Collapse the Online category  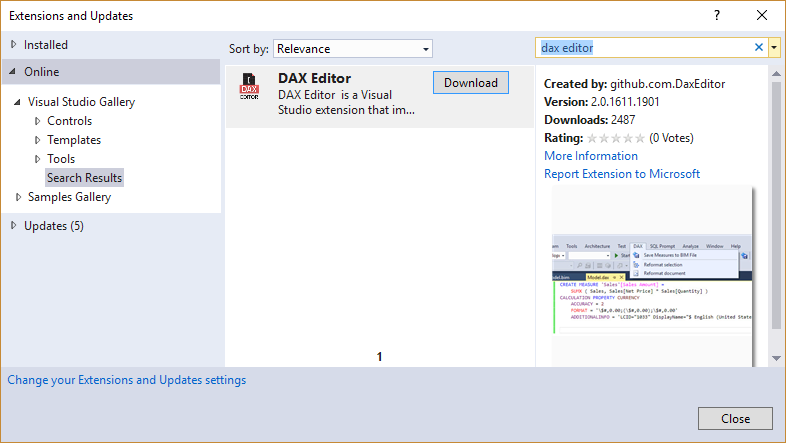(x=13, y=72)
